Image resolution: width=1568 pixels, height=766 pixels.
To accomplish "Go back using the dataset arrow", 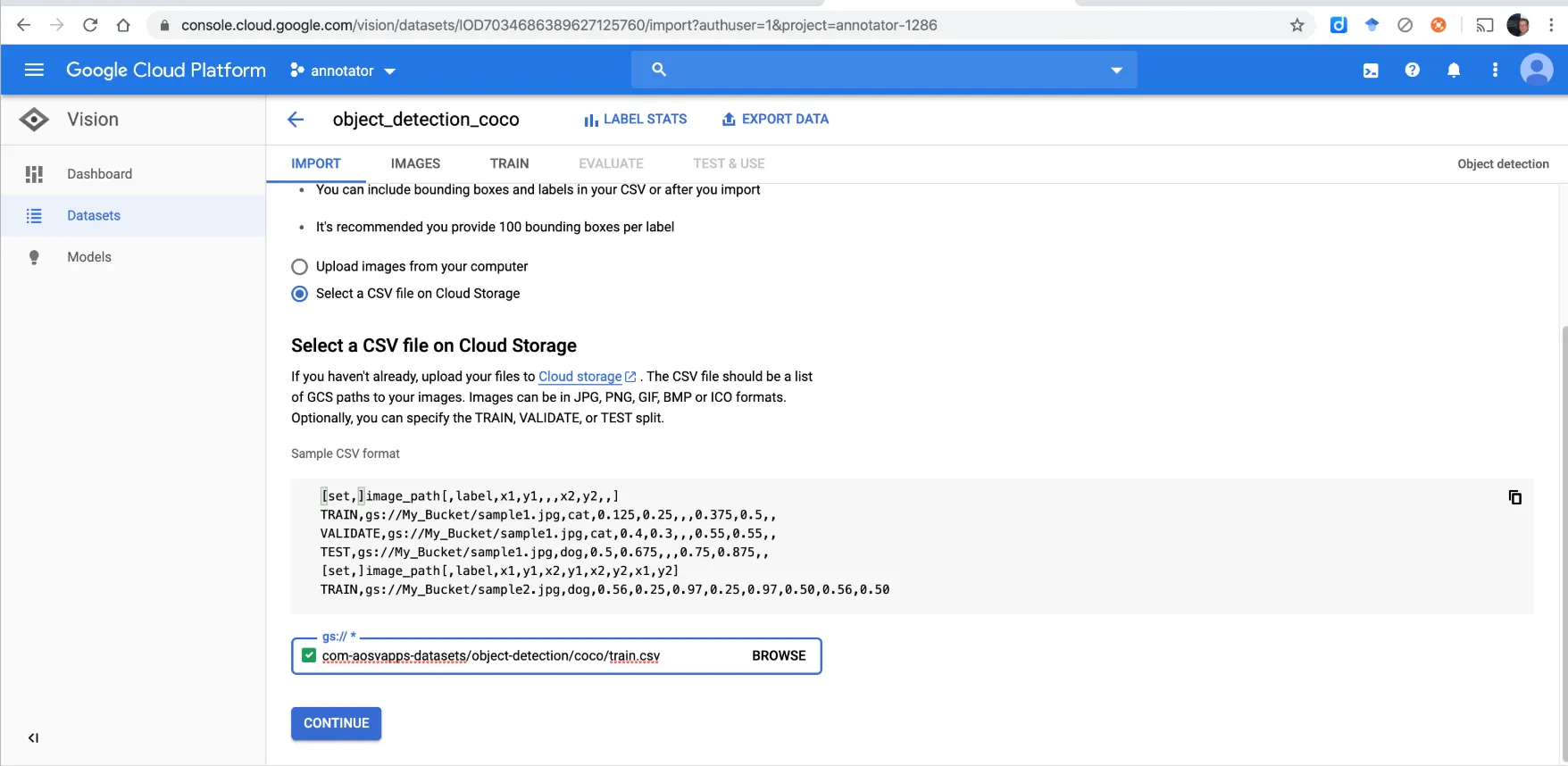I will 296,120.
